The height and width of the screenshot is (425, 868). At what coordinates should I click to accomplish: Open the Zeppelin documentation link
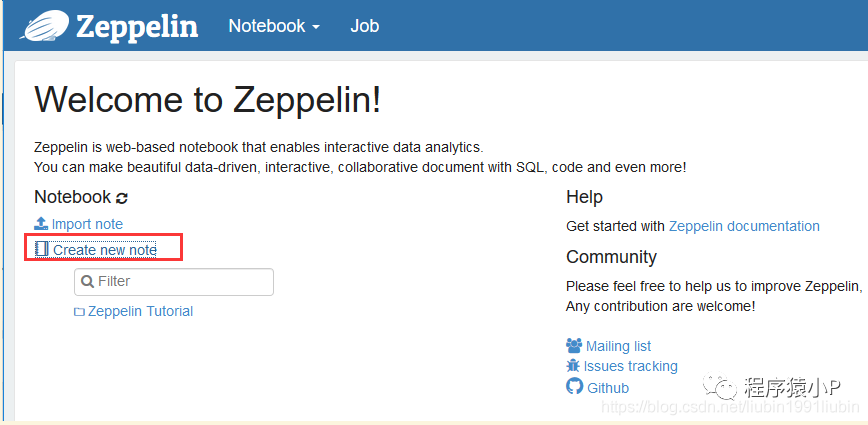coord(744,226)
